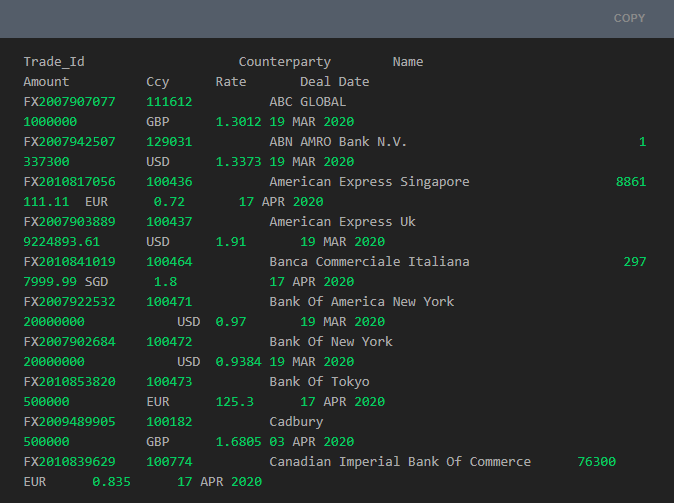
Task: Select the rate value 1.6805
Action: (x=238, y=442)
